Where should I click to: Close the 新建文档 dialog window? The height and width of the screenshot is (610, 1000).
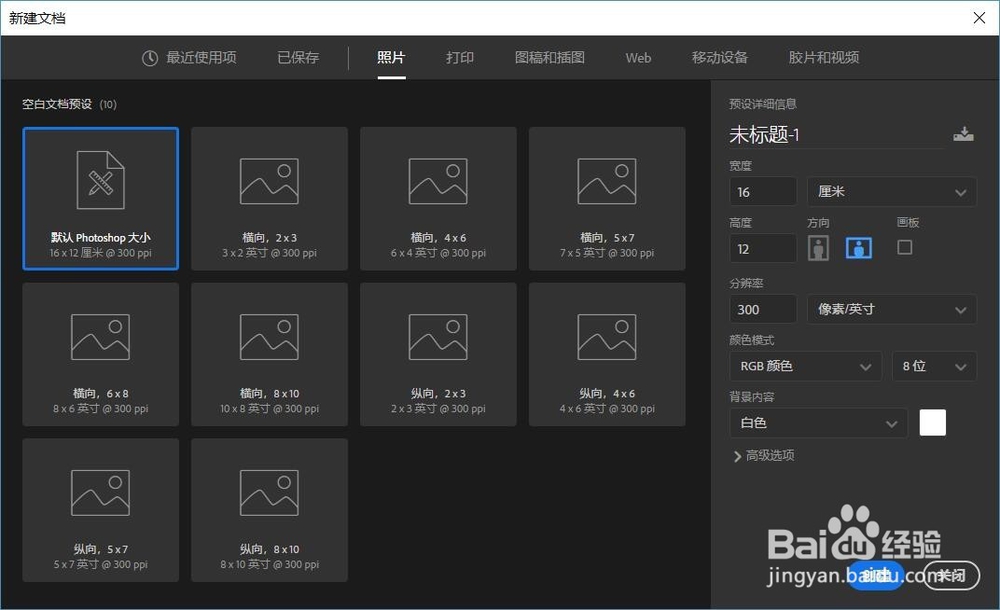coord(980,18)
